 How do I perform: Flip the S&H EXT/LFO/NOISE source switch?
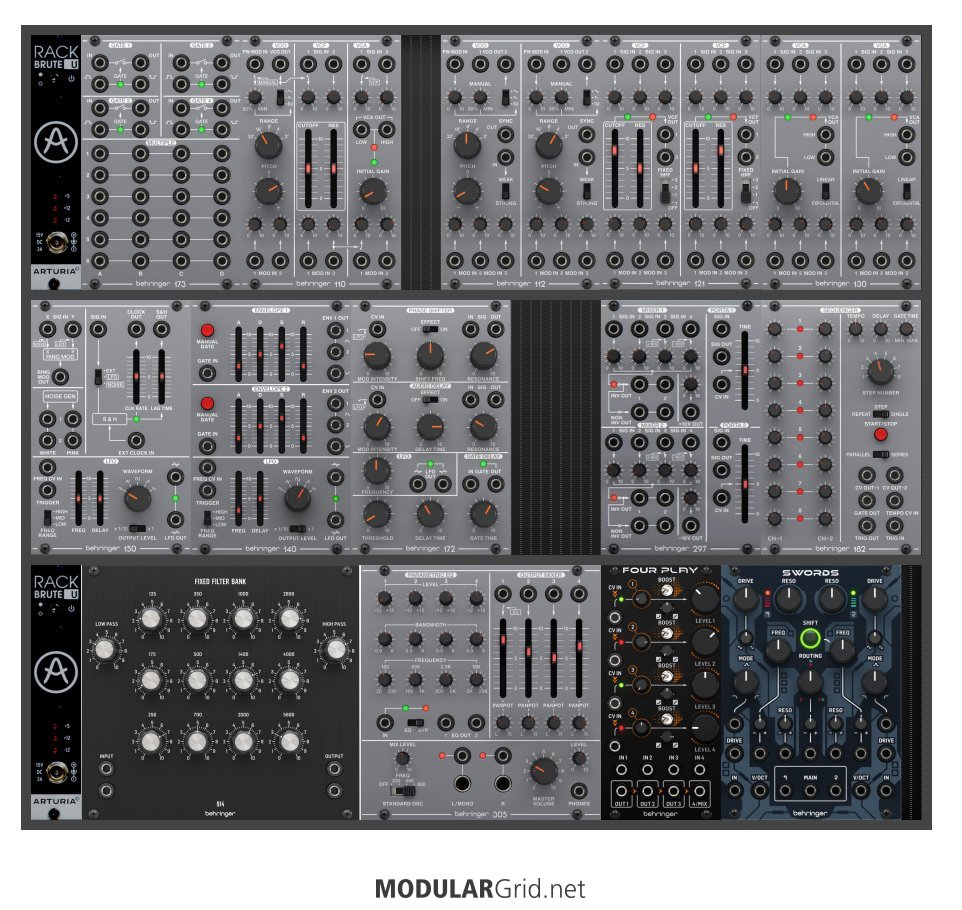pos(98,377)
